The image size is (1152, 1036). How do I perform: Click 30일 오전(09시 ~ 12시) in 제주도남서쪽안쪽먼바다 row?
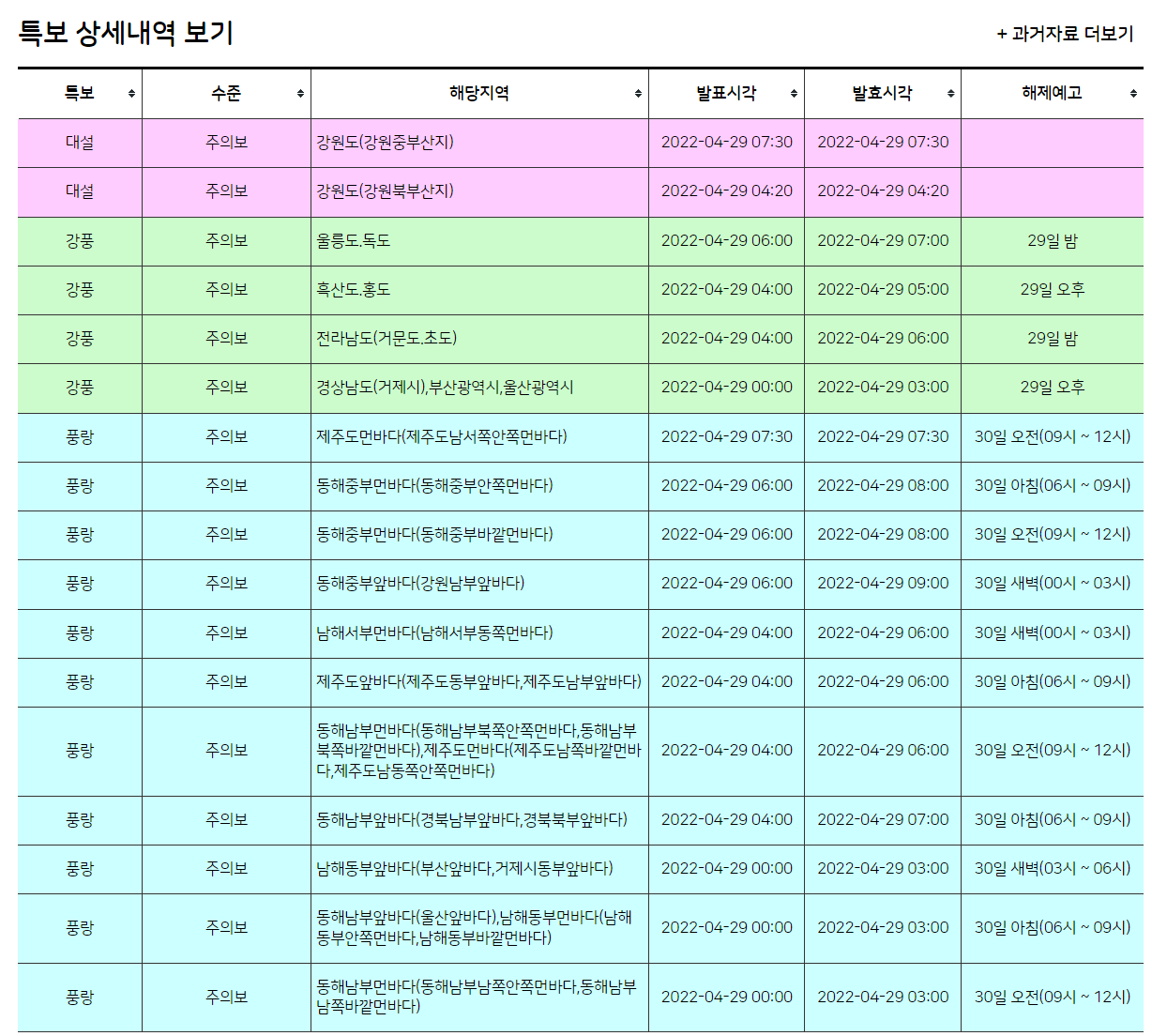click(1053, 437)
